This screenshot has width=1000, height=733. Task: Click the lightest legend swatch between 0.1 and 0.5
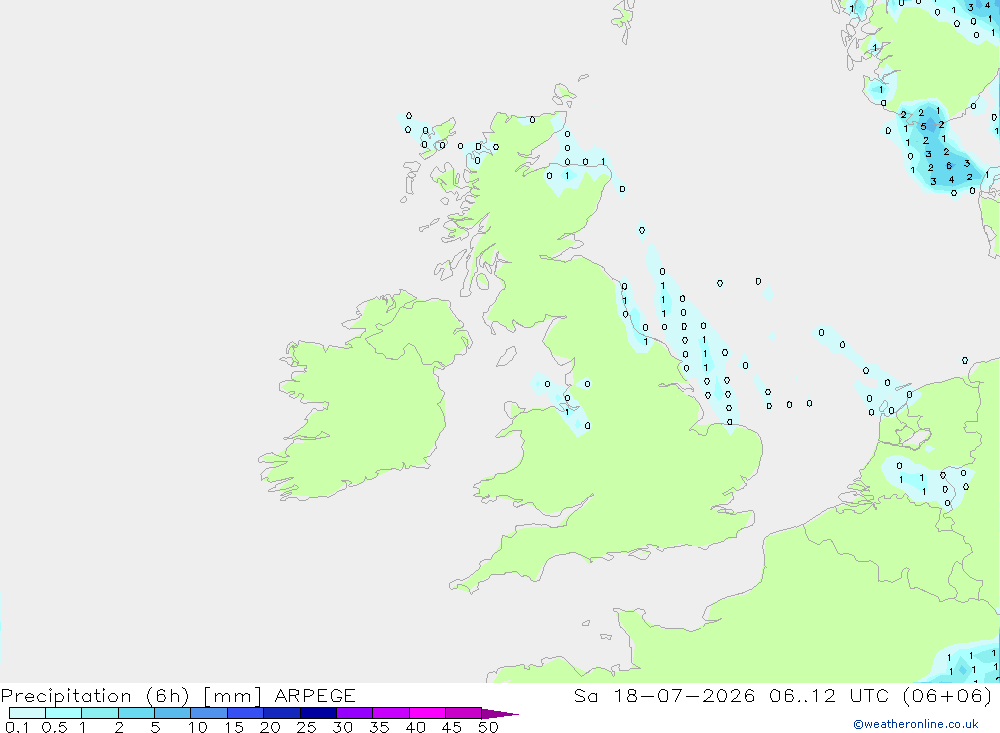pos(27,713)
